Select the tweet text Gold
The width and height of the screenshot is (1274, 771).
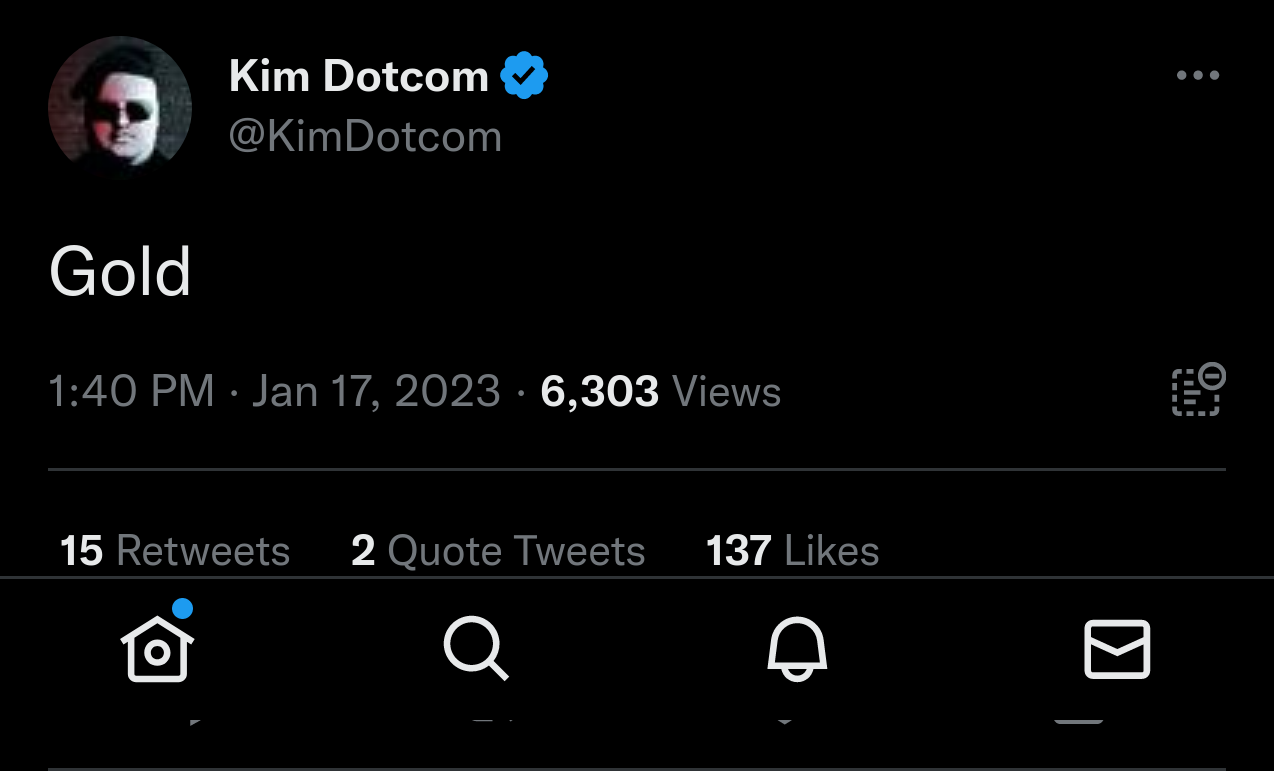coord(120,272)
